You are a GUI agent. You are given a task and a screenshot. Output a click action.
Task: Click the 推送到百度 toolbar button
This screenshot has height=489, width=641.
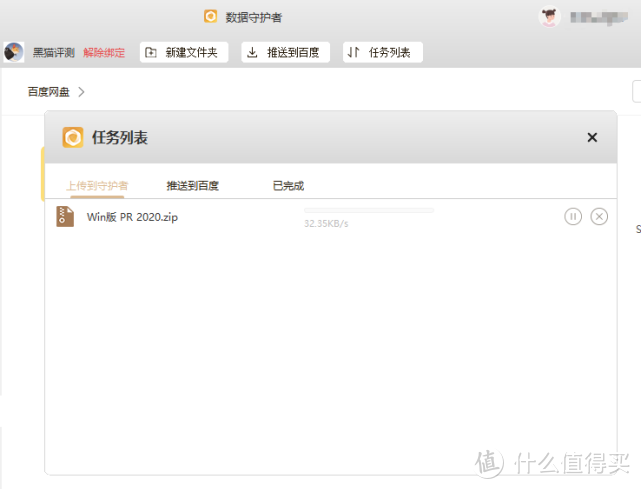coord(285,52)
